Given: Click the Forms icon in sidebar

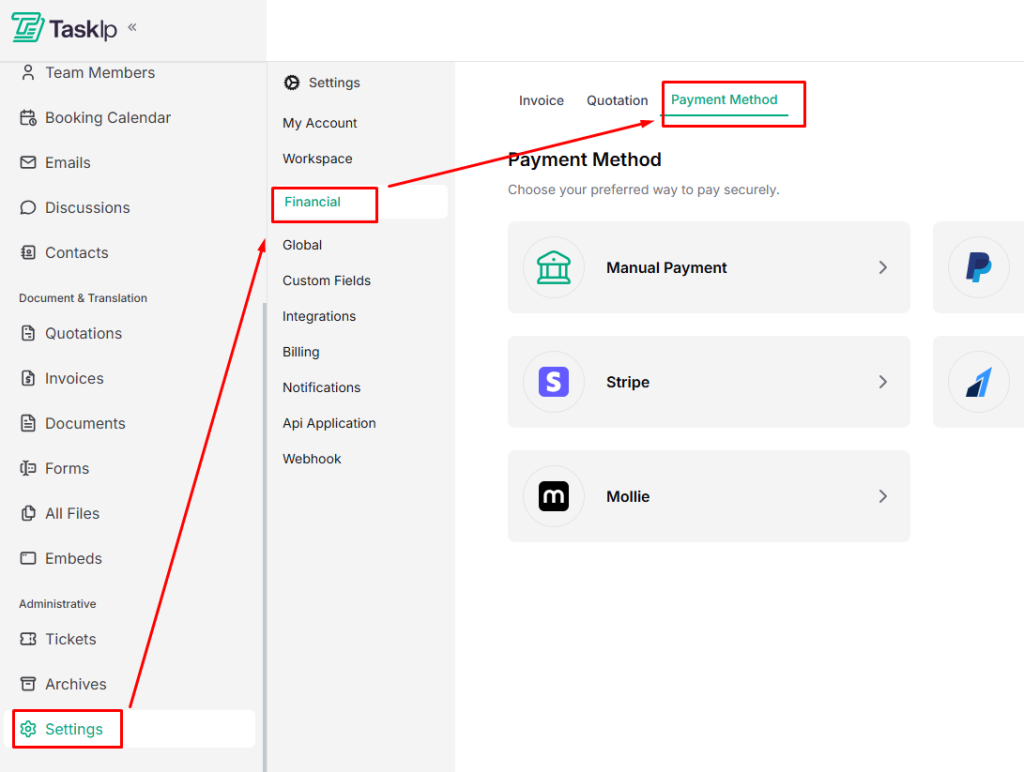Looking at the screenshot, I should click(28, 468).
